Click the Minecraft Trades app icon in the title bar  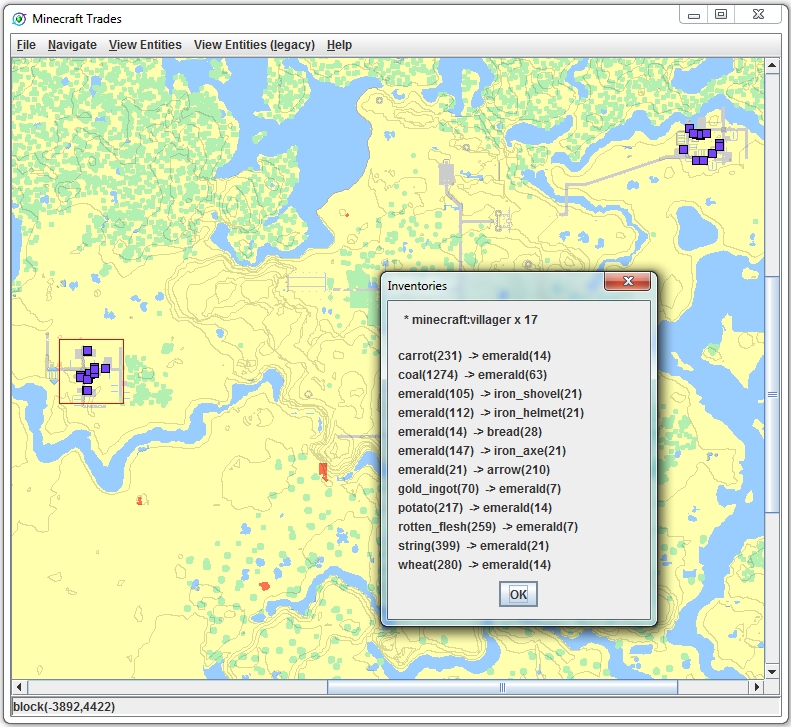coord(19,19)
